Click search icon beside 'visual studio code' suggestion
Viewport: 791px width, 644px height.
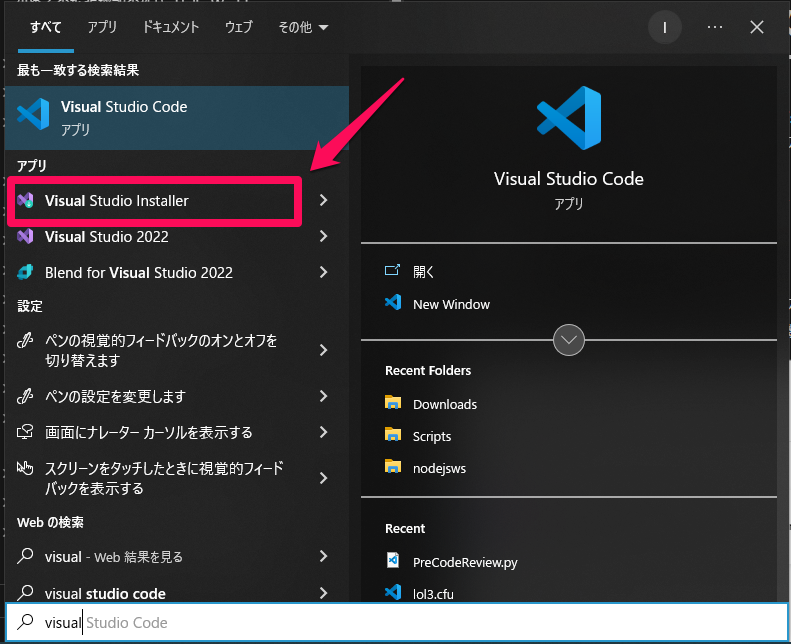25,593
